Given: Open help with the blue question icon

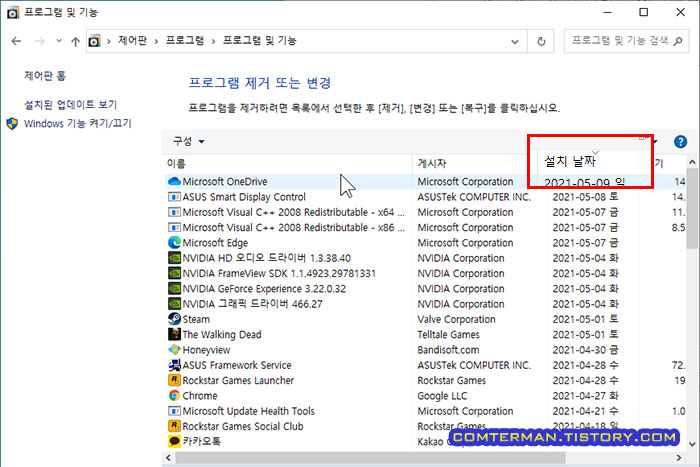Looking at the screenshot, I should point(680,142).
